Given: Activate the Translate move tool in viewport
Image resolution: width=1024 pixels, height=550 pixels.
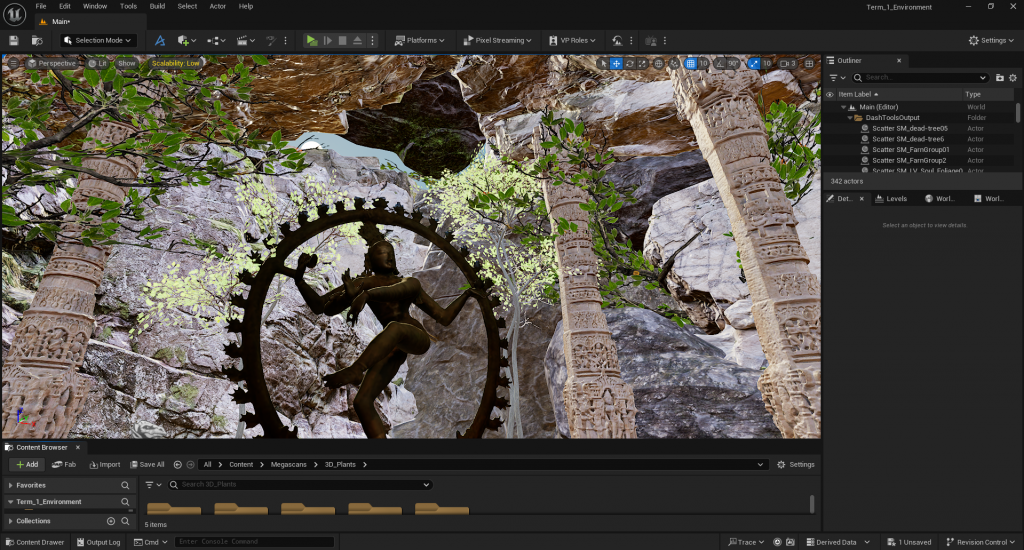Looking at the screenshot, I should pyautogui.click(x=616, y=63).
